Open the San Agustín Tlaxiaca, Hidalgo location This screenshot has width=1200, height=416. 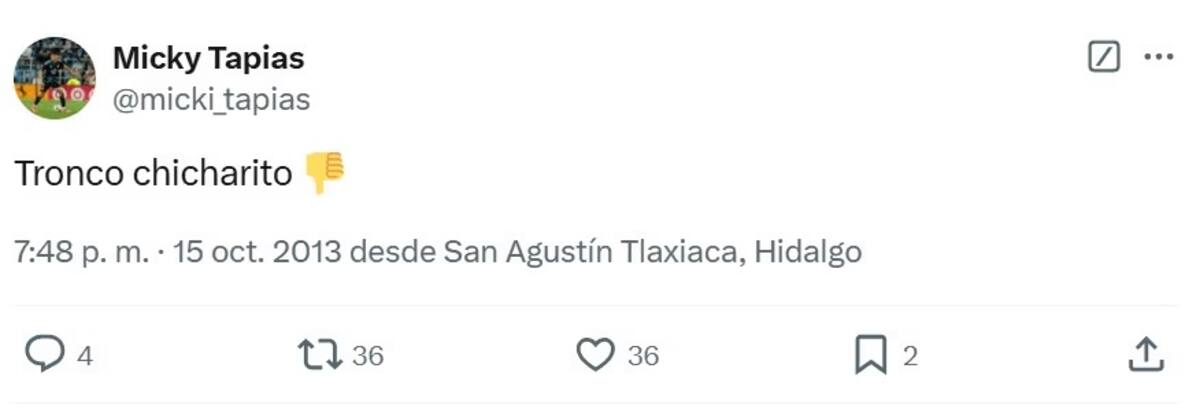(x=652, y=252)
